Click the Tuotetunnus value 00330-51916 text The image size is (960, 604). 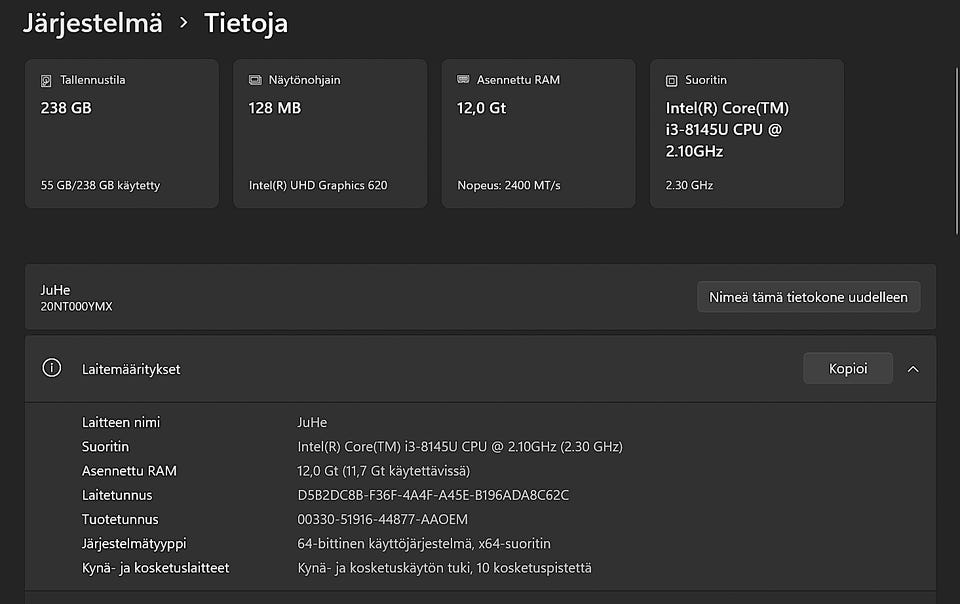382,519
